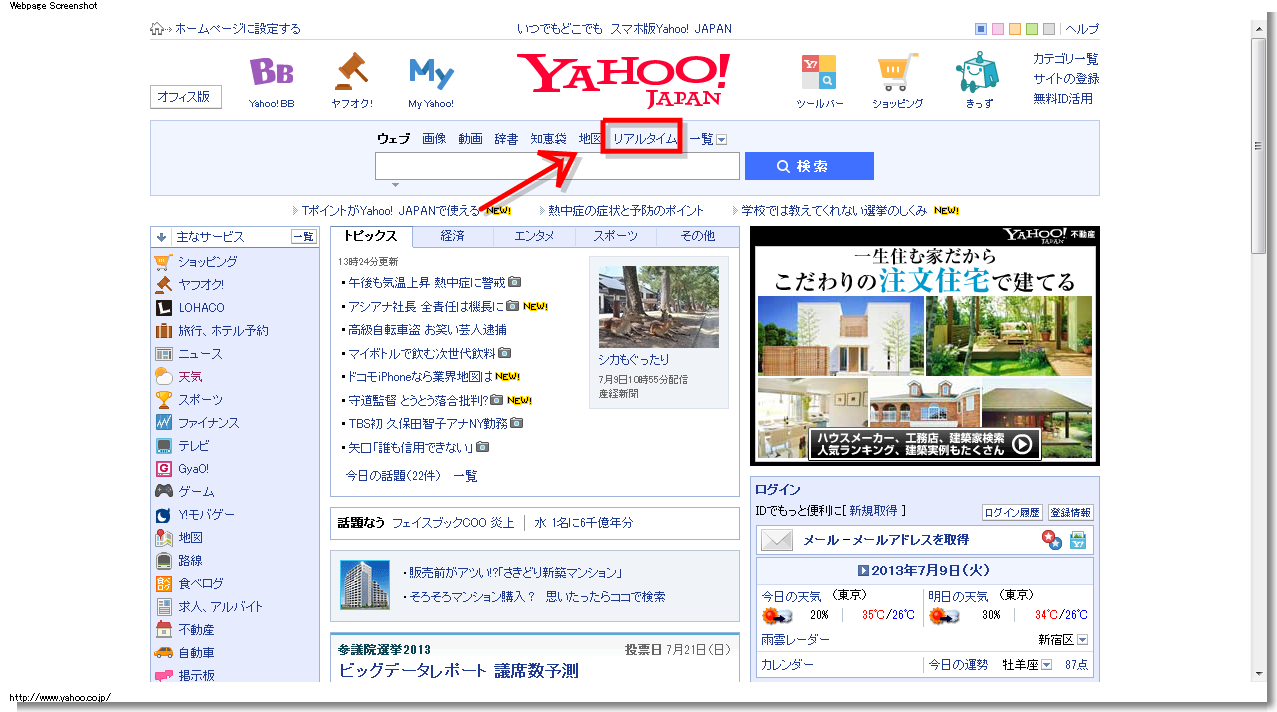Select the blue color theme swatch
Screen dimensions: 1277x712
click(x=981, y=29)
